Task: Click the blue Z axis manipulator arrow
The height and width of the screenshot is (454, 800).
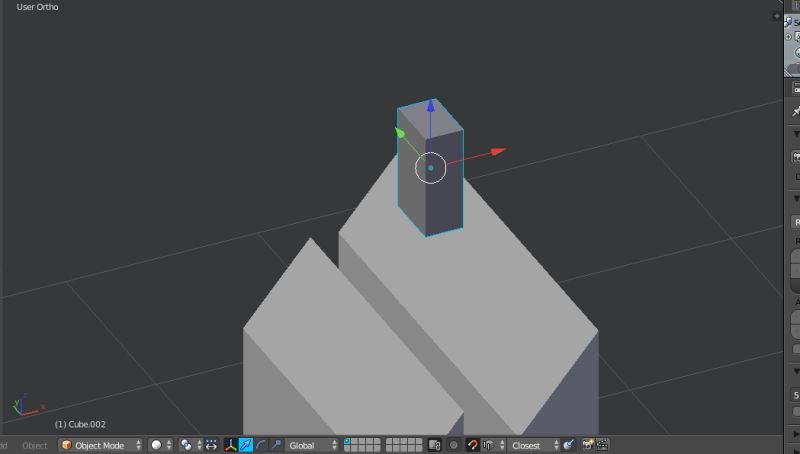Action: (431, 106)
